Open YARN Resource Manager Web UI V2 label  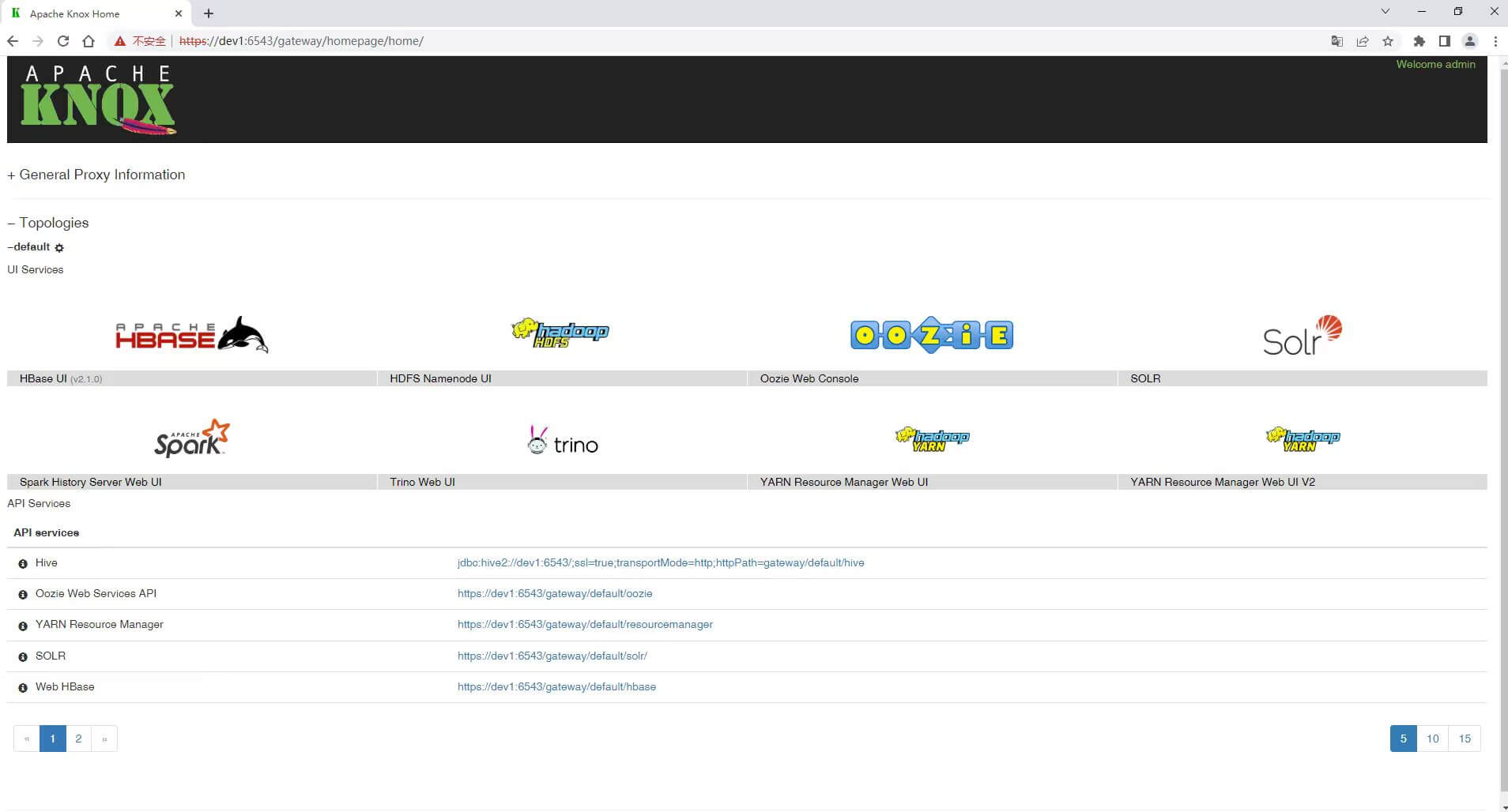[x=1223, y=482]
